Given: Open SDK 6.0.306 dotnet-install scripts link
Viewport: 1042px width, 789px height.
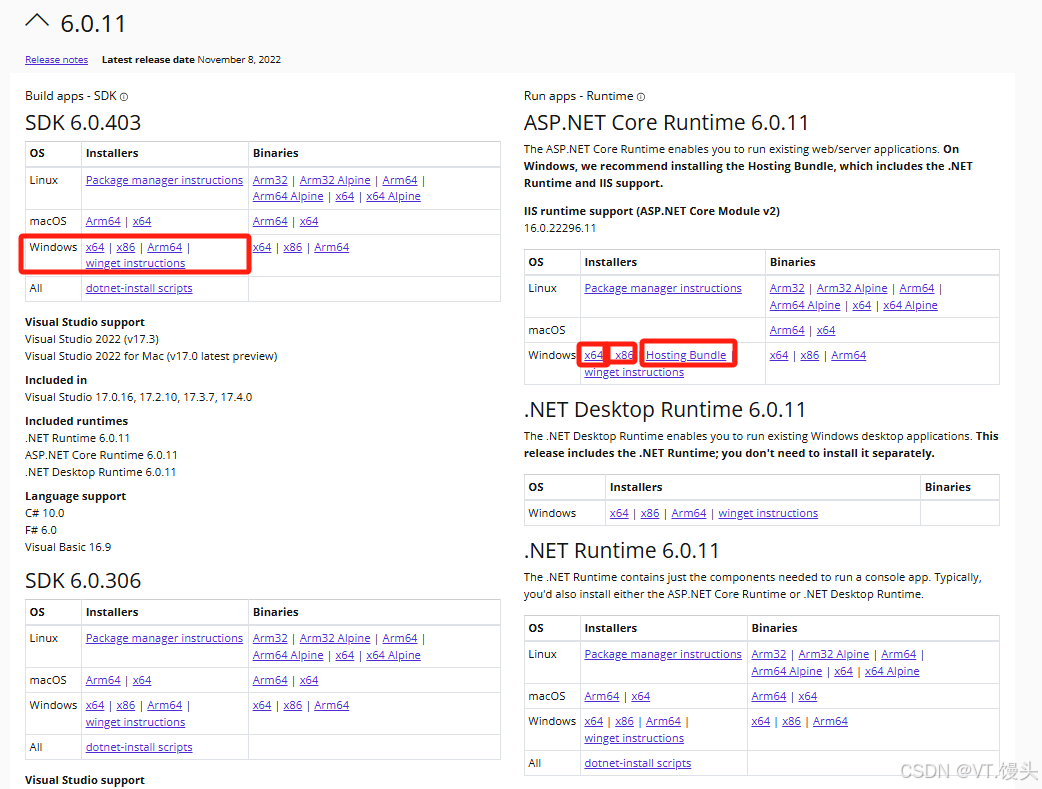Looking at the screenshot, I should click(x=139, y=748).
